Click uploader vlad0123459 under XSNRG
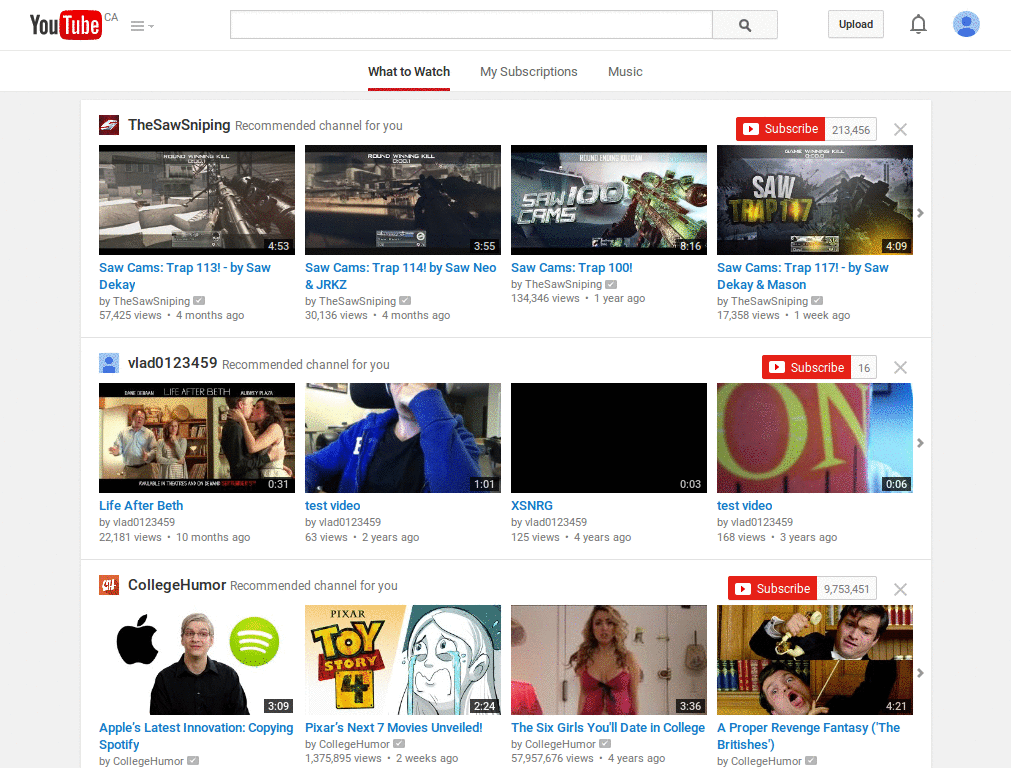This screenshot has height=768, width=1024. 556,522
